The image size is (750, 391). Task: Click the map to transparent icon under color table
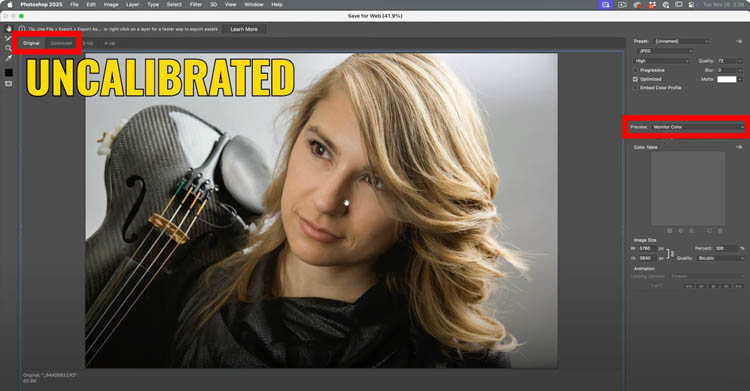pyautogui.click(x=670, y=231)
